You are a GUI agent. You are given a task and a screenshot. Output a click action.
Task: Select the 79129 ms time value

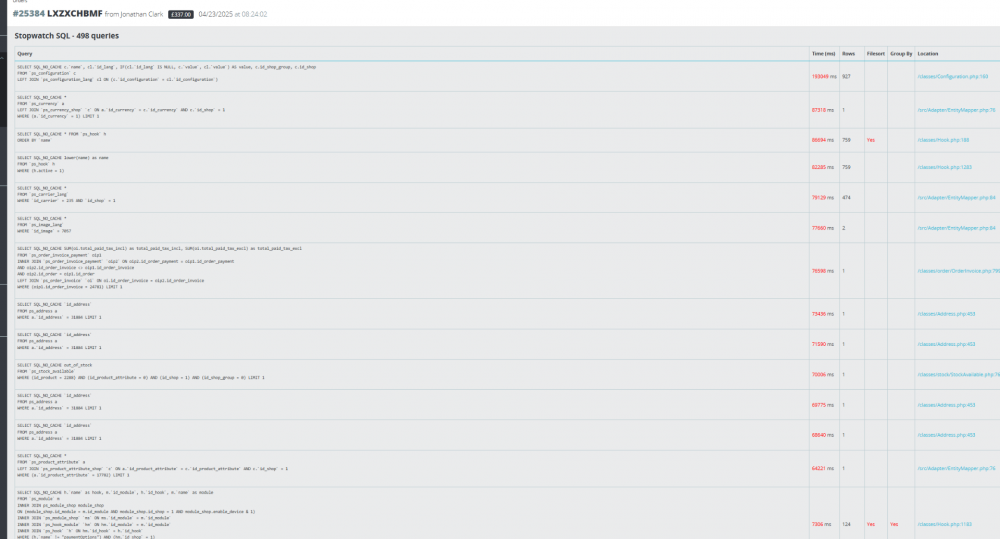pyautogui.click(x=823, y=198)
